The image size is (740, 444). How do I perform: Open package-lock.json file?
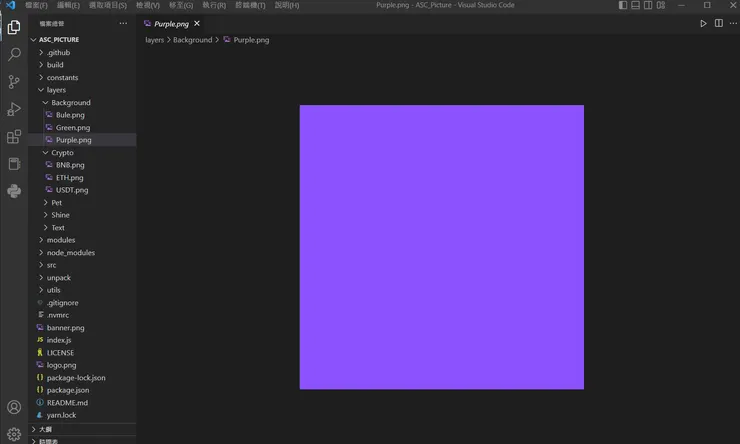coord(82,377)
